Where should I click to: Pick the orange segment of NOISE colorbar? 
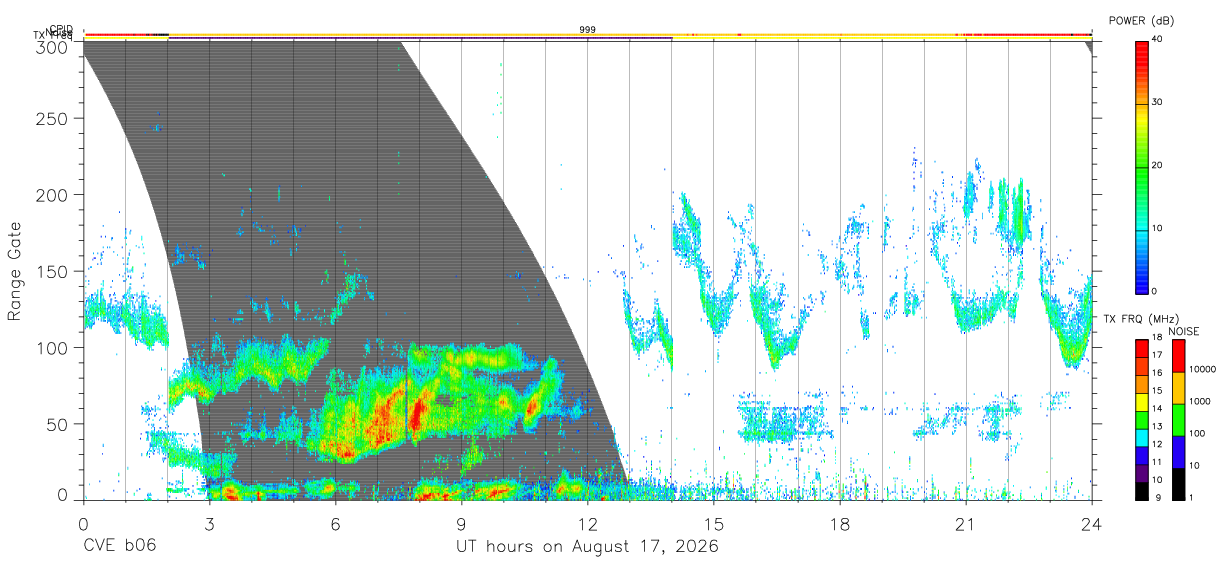coord(1179,388)
